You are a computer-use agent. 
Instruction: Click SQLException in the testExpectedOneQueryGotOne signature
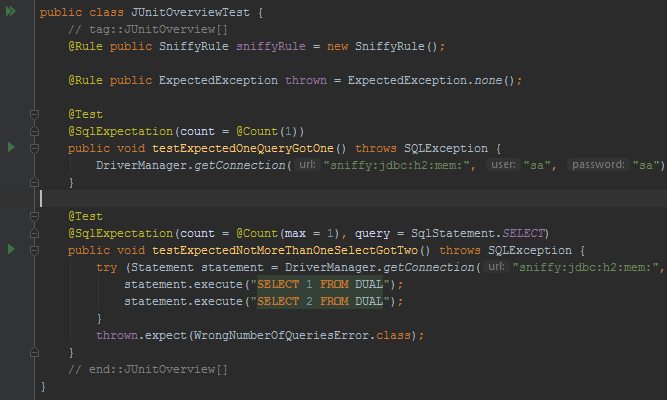coord(446,148)
